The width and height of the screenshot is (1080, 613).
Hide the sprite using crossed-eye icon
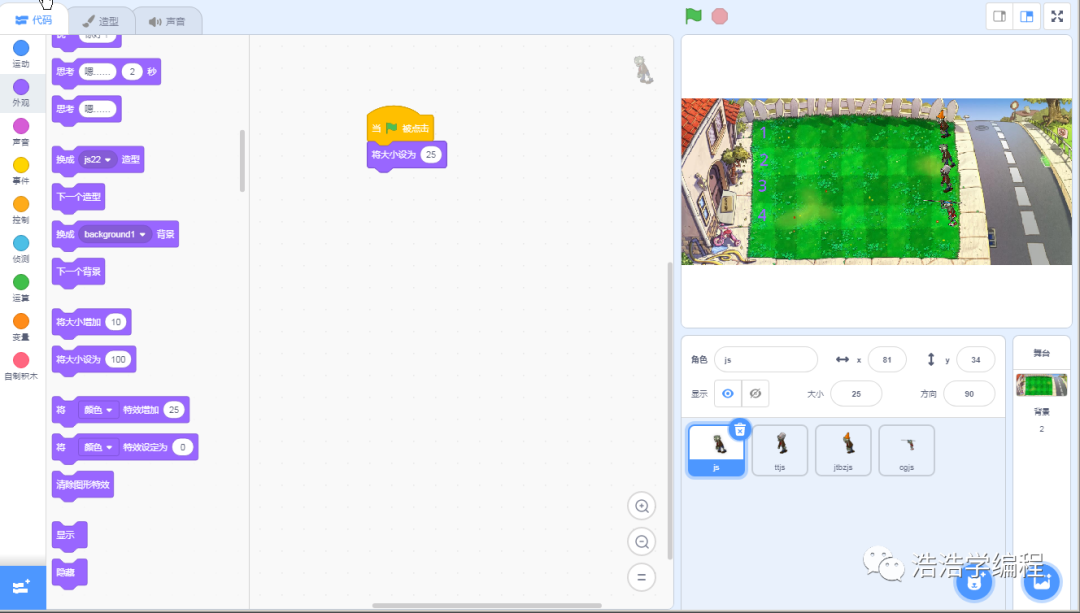[755, 393]
